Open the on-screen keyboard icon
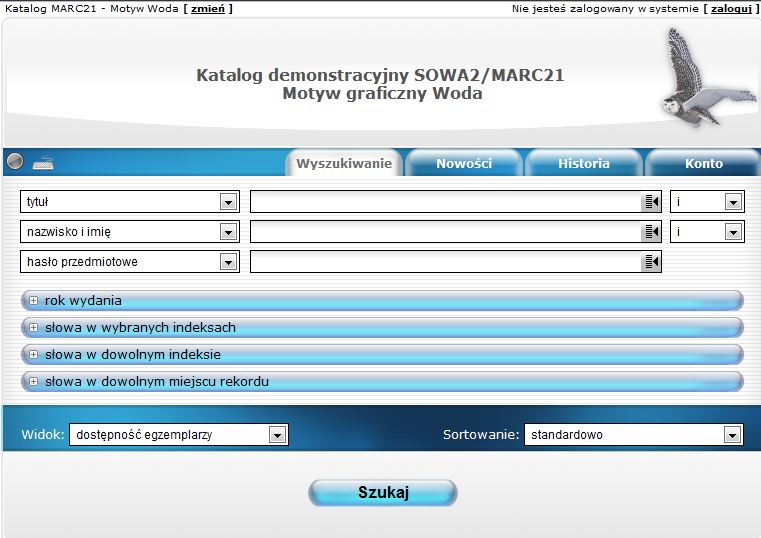 pos(43,163)
